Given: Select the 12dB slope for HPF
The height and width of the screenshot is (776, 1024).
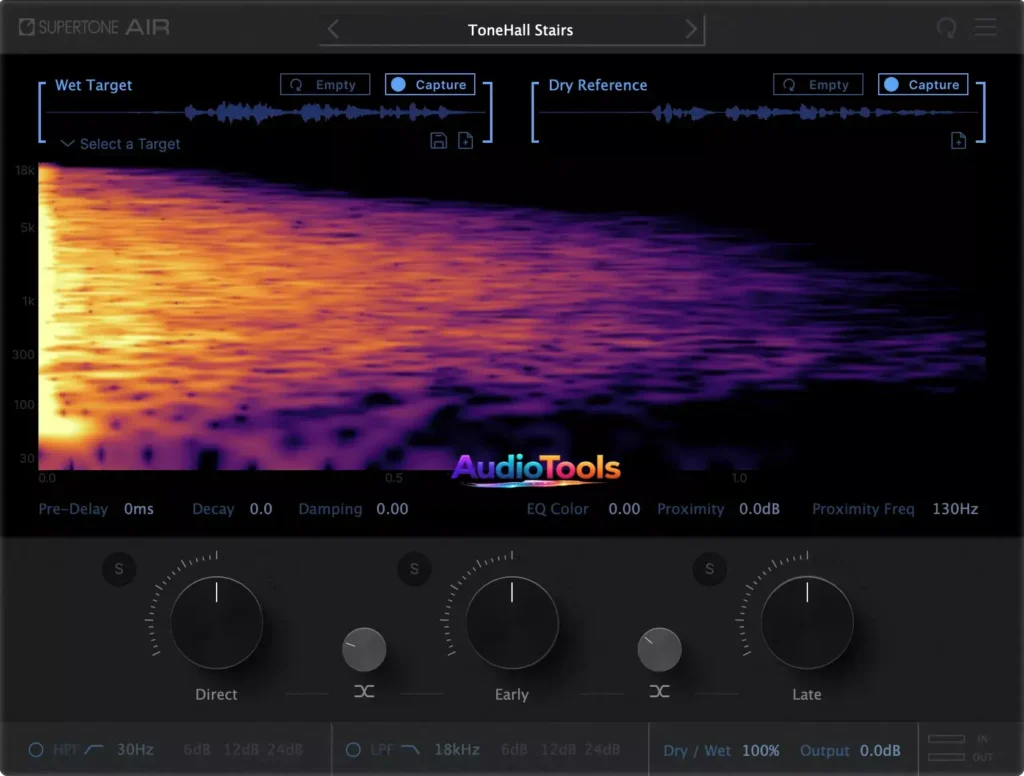Looking at the screenshot, I should coord(240,750).
